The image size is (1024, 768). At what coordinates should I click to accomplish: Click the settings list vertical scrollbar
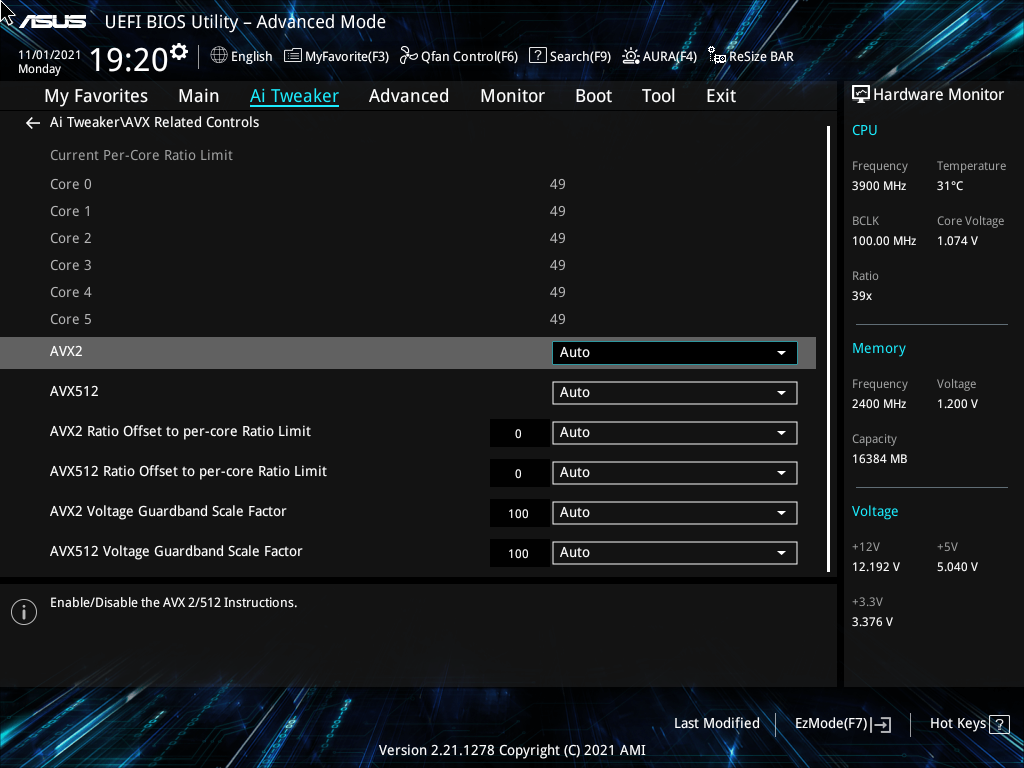828,349
